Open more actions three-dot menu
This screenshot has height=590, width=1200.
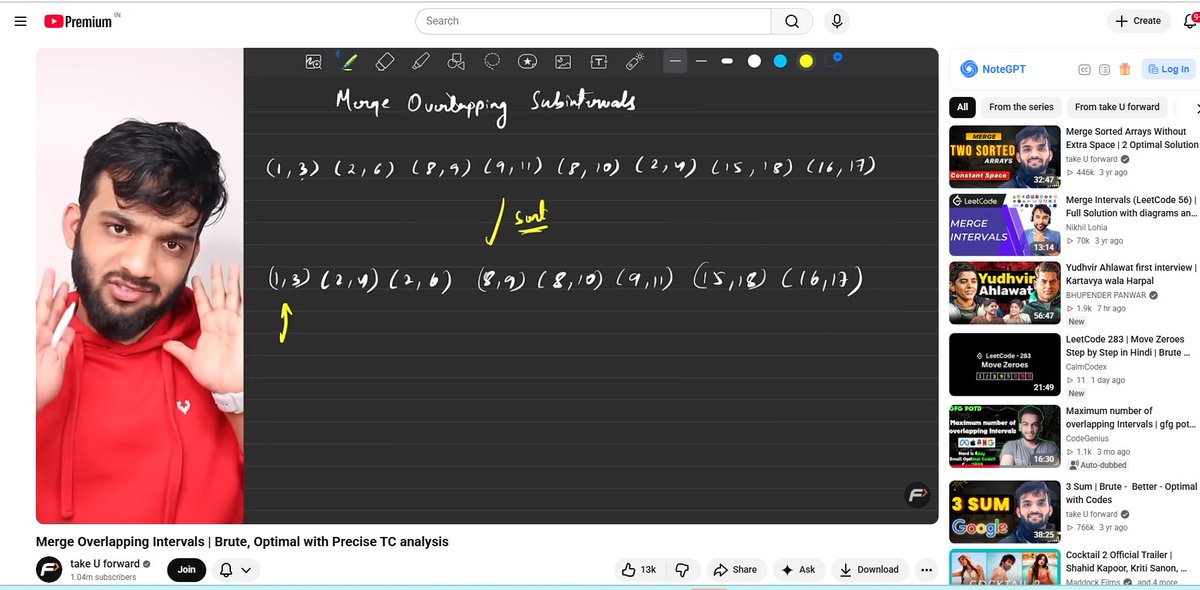click(x=926, y=569)
